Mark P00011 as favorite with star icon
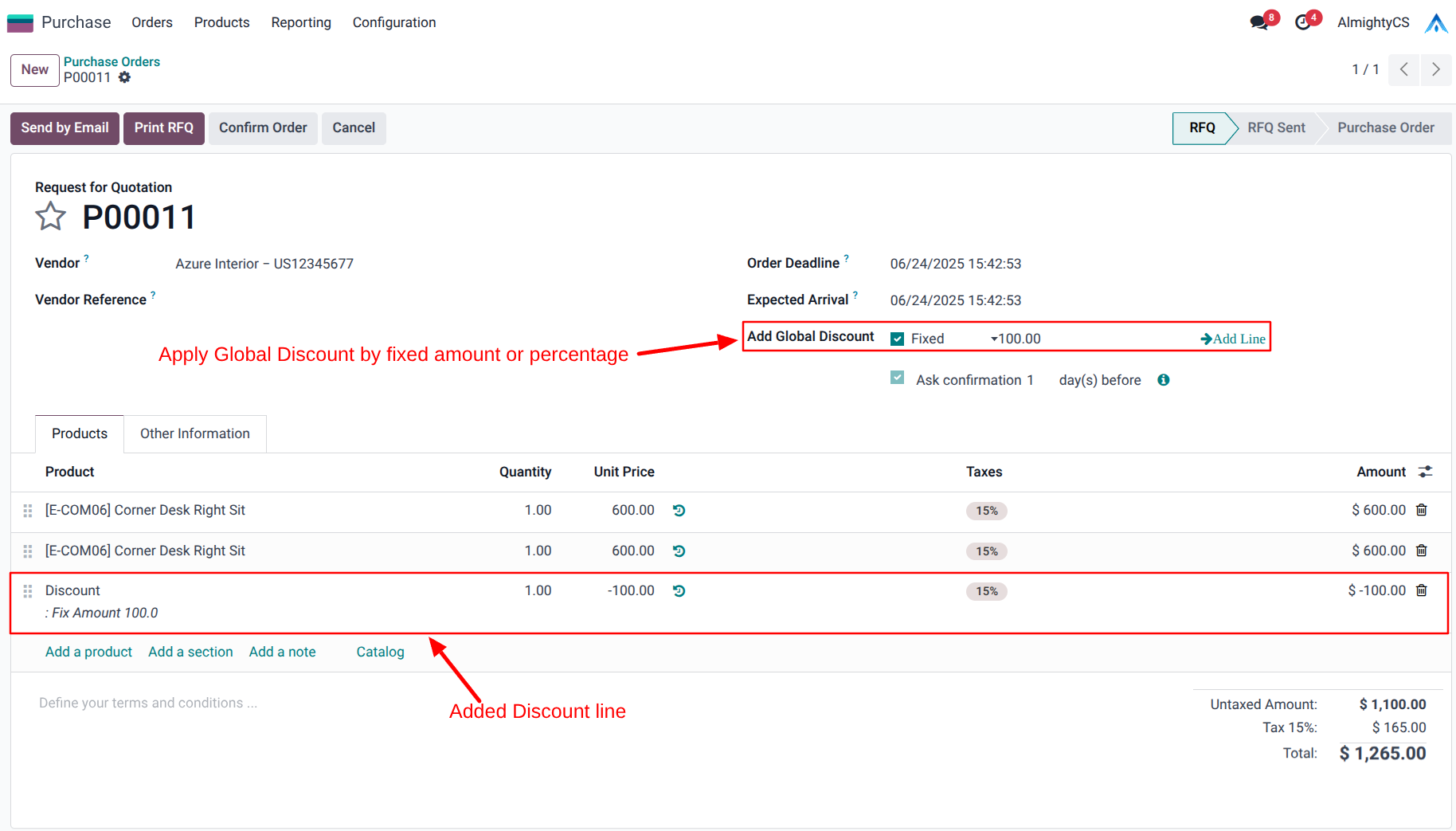This screenshot has width=1456, height=831. point(50,217)
